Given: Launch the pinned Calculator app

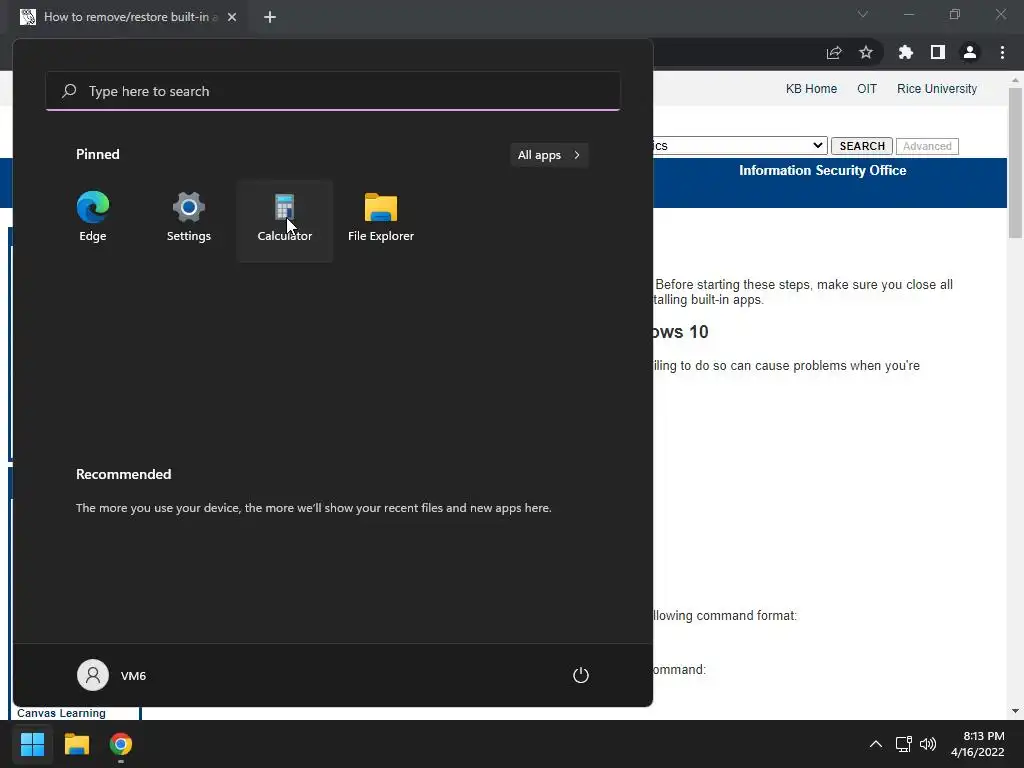Looking at the screenshot, I should (x=285, y=219).
